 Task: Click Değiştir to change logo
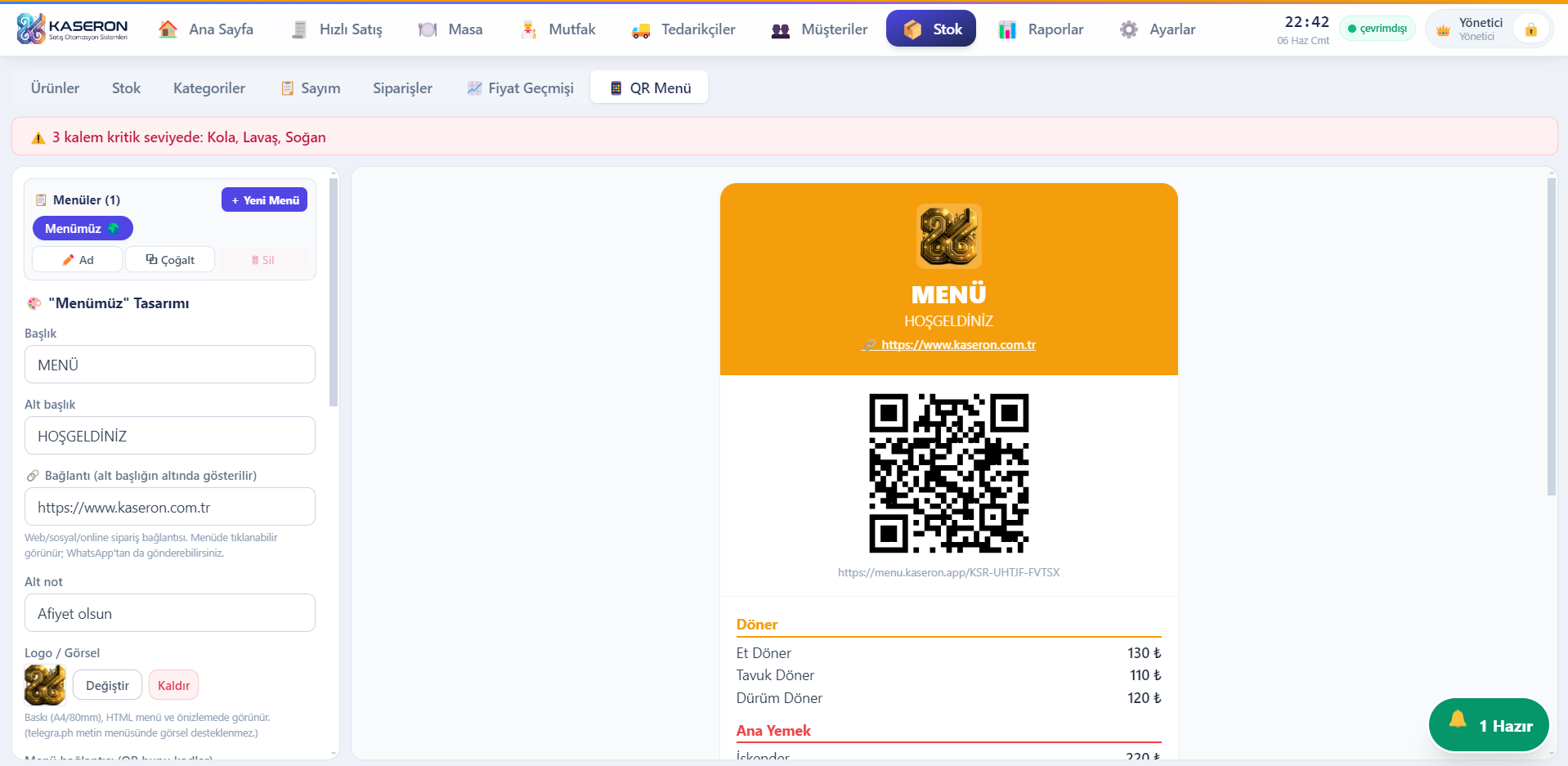[x=107, y=685]
